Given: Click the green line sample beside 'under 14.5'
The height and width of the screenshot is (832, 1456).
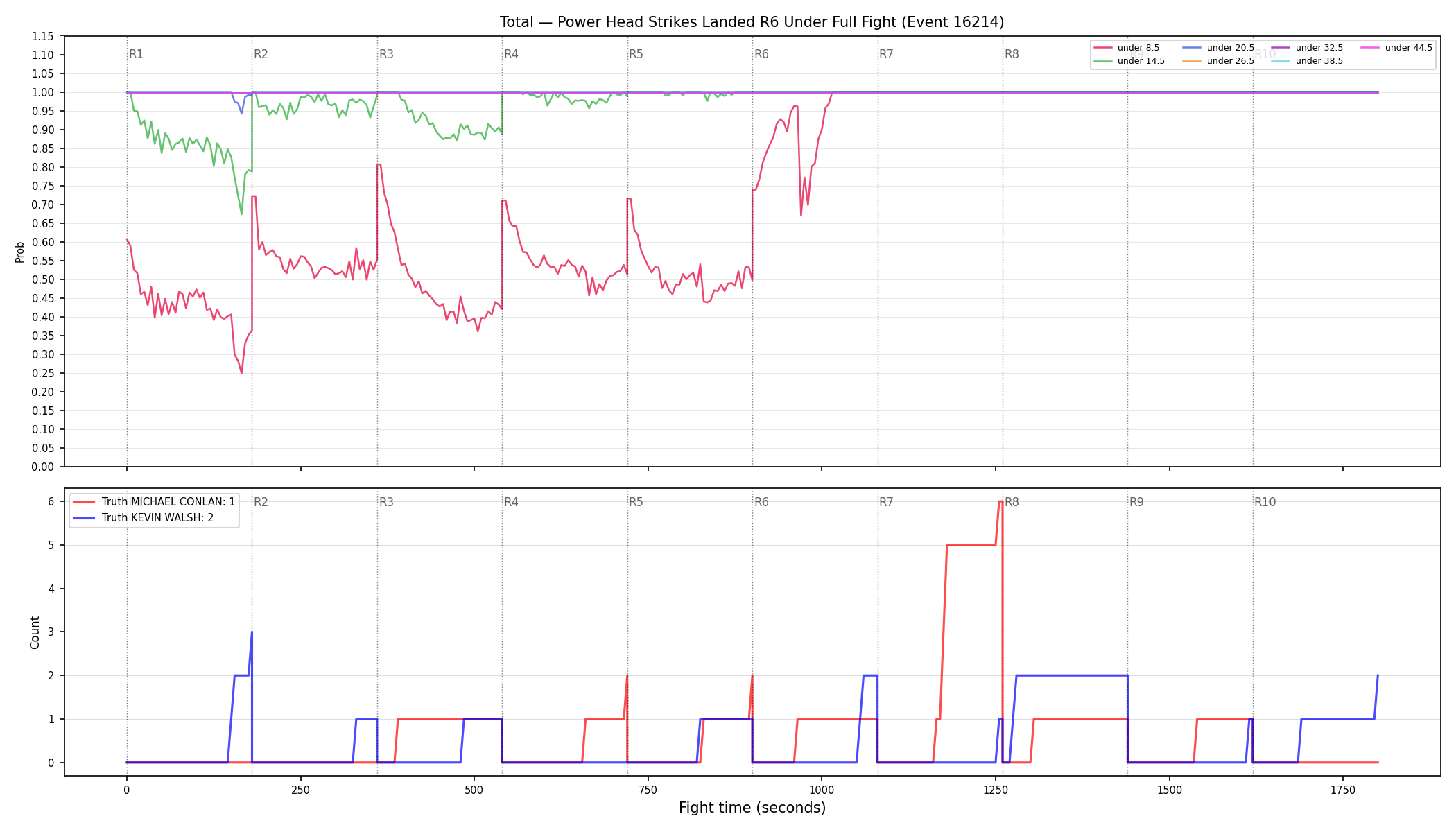Looking at the screenshot, I should coord(1103,61).
